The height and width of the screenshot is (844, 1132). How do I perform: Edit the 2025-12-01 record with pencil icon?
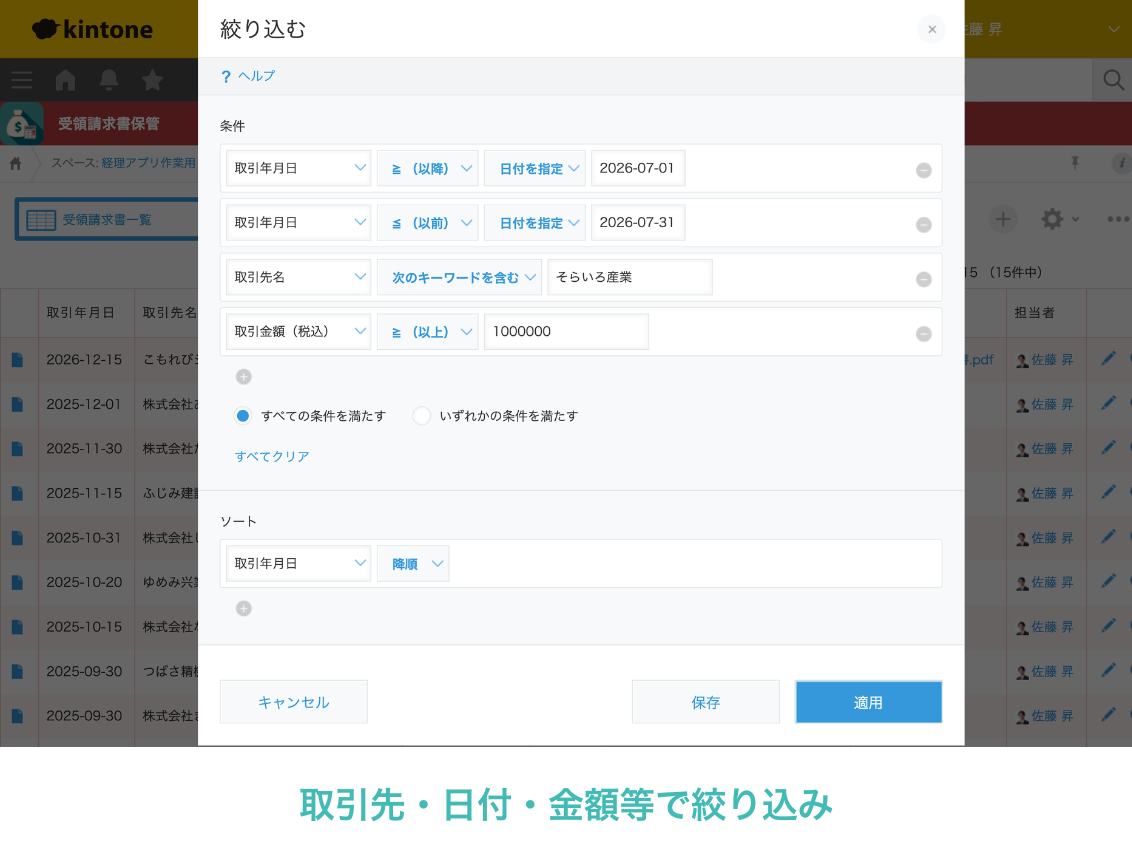point(1108,404)
